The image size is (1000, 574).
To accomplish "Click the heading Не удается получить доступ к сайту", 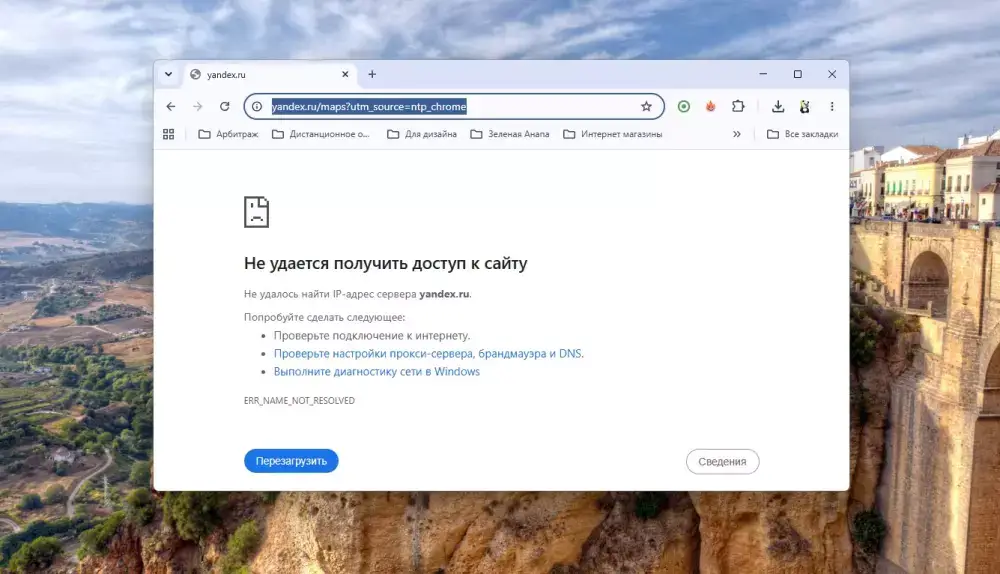I will [385, 263].
